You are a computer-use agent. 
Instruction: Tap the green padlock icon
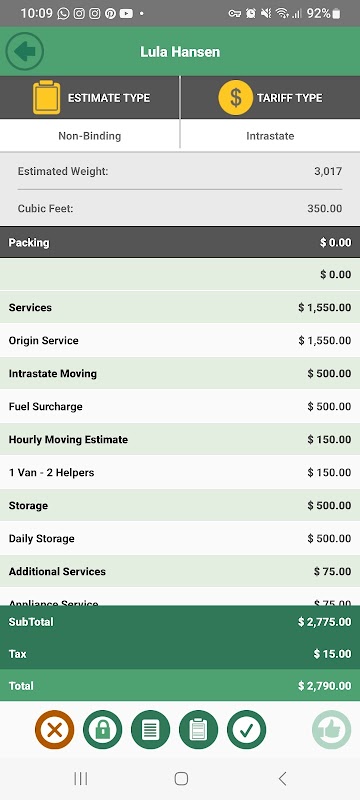[x=102, y=730]
